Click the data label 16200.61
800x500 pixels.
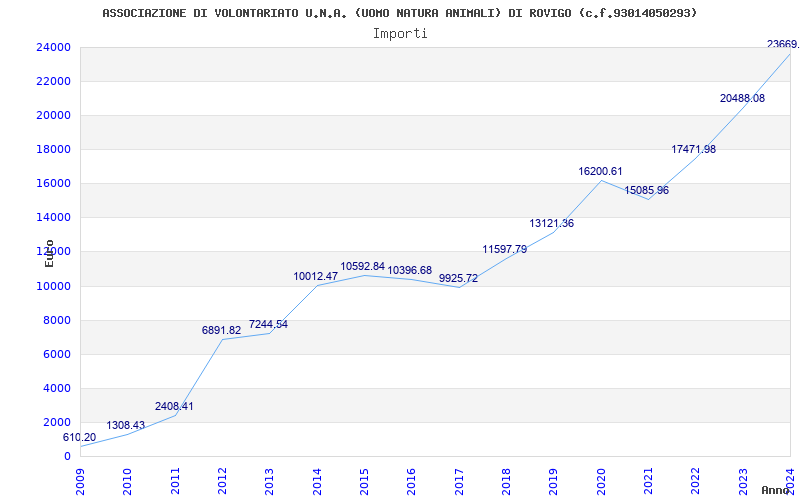600,171
